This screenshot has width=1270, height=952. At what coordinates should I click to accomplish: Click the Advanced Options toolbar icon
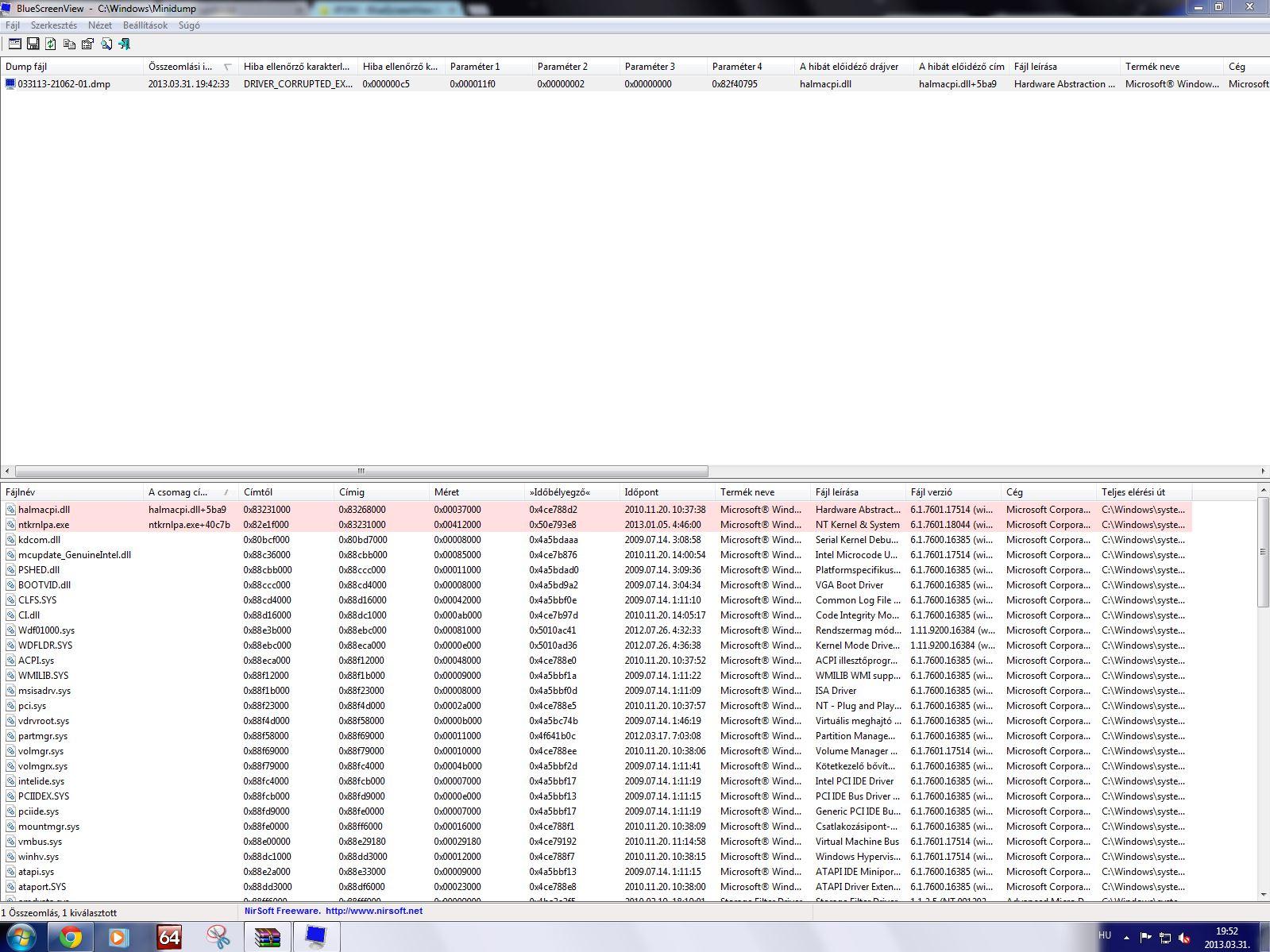click(x=15, y=44)
